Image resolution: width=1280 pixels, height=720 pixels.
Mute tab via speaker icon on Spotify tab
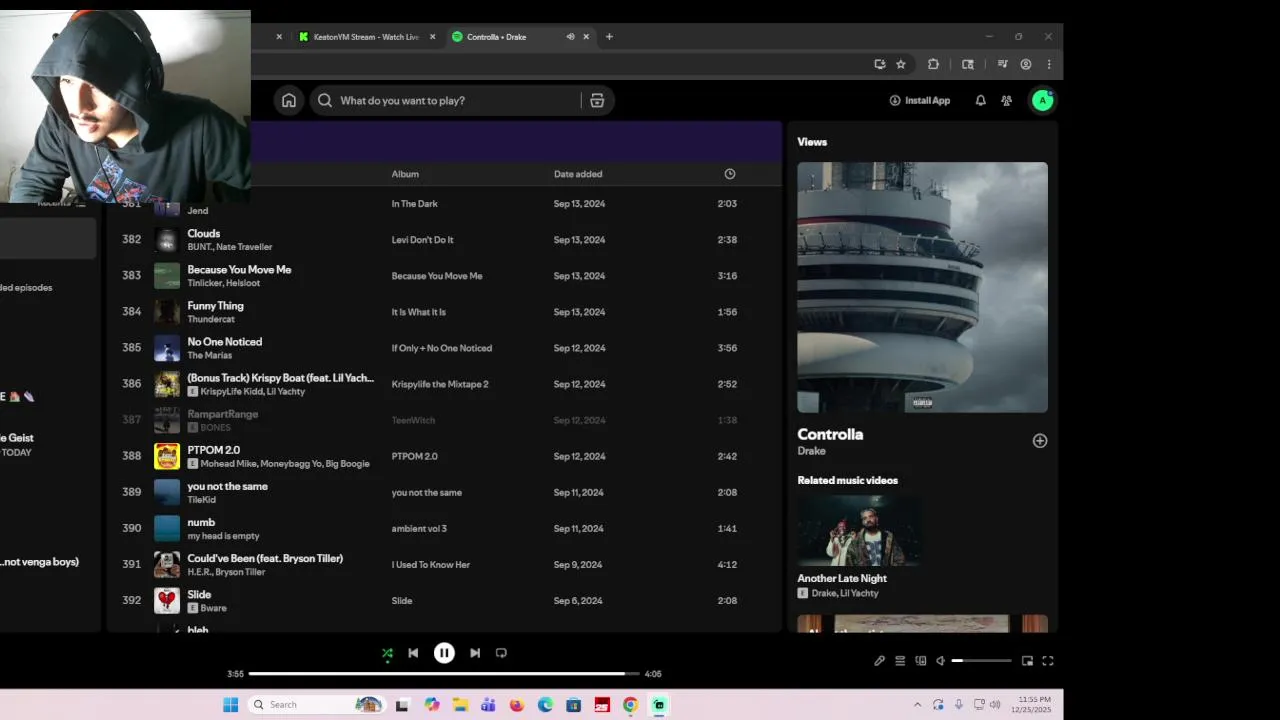click(570, 37)
